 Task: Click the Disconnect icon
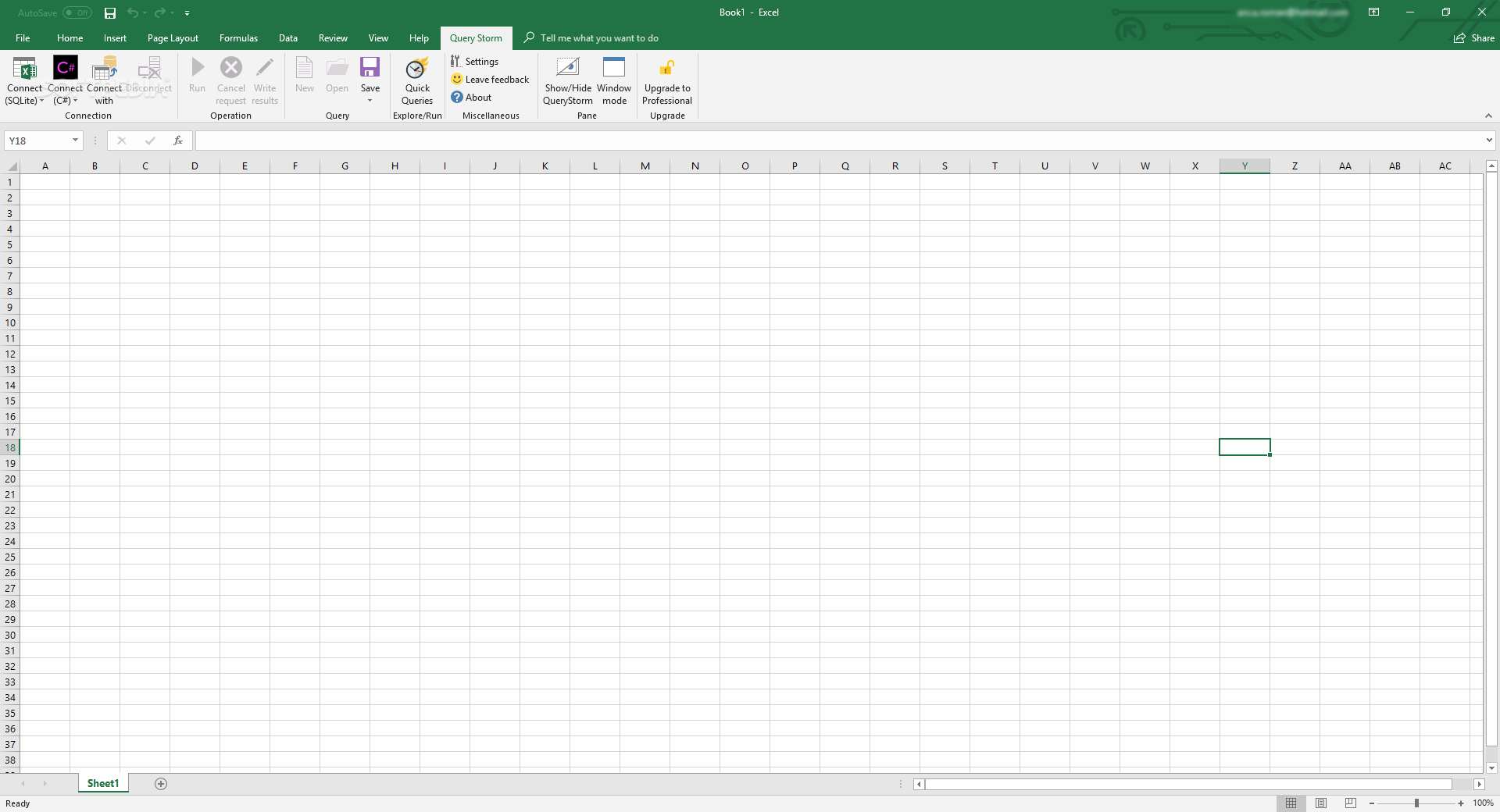(x=148, y=68)
